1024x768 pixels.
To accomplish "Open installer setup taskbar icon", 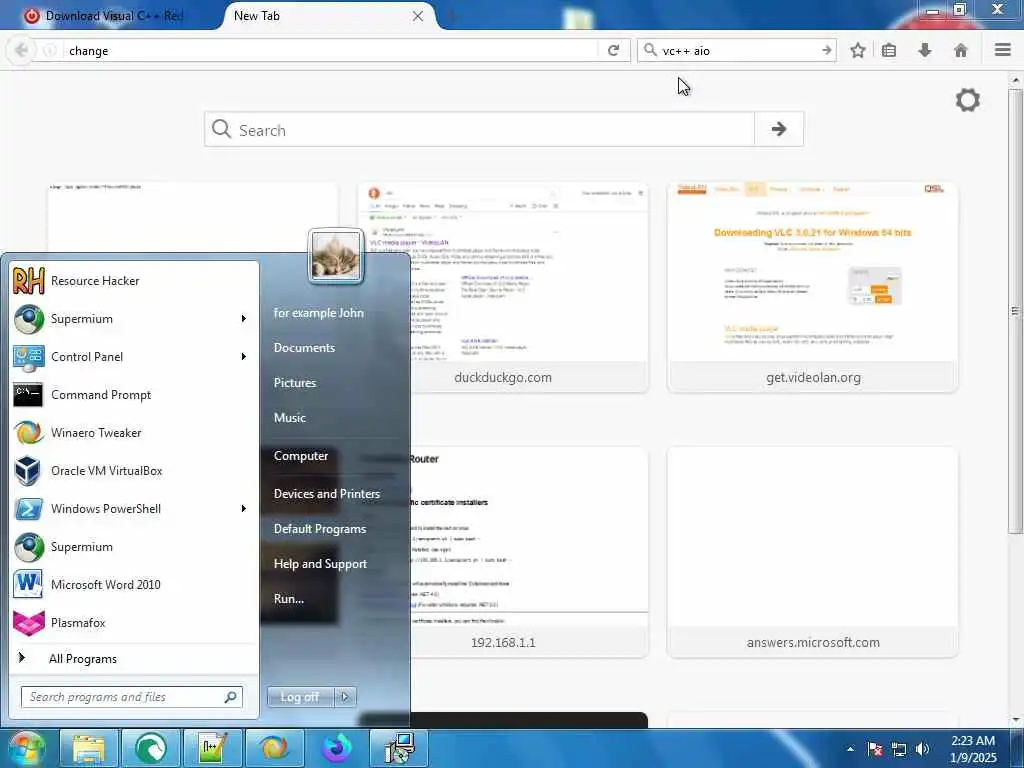I will (x=399, y=748).
